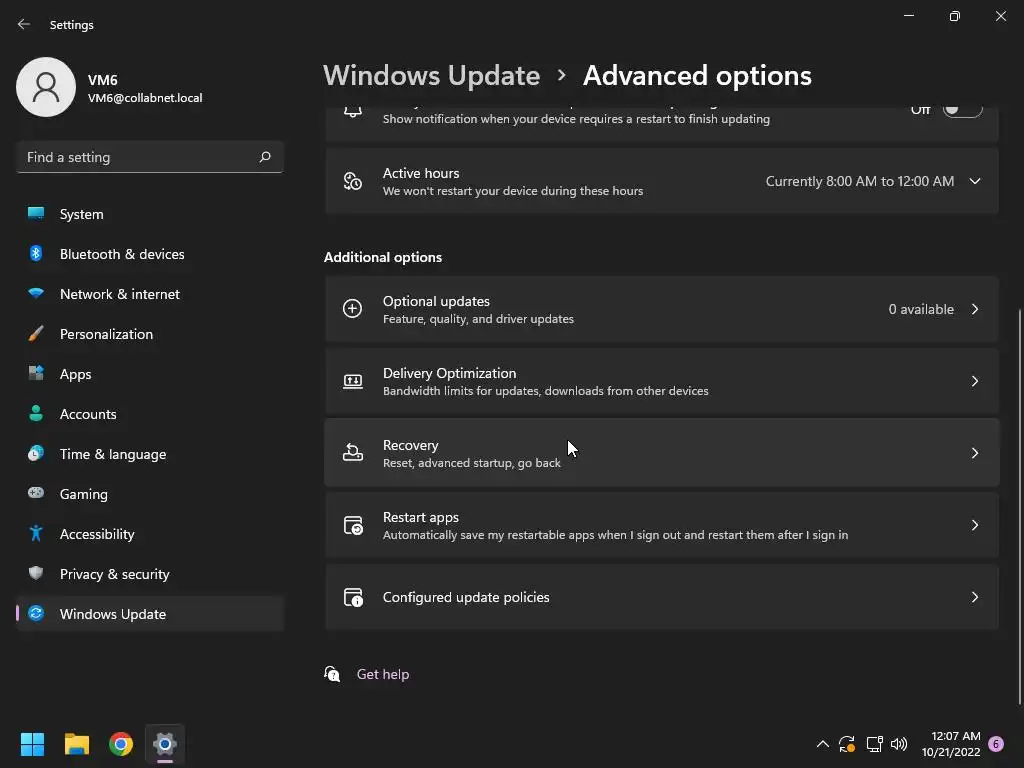1024x768 pixels.
Task: Click the Privacy & security shield icon
Action: 36,573
